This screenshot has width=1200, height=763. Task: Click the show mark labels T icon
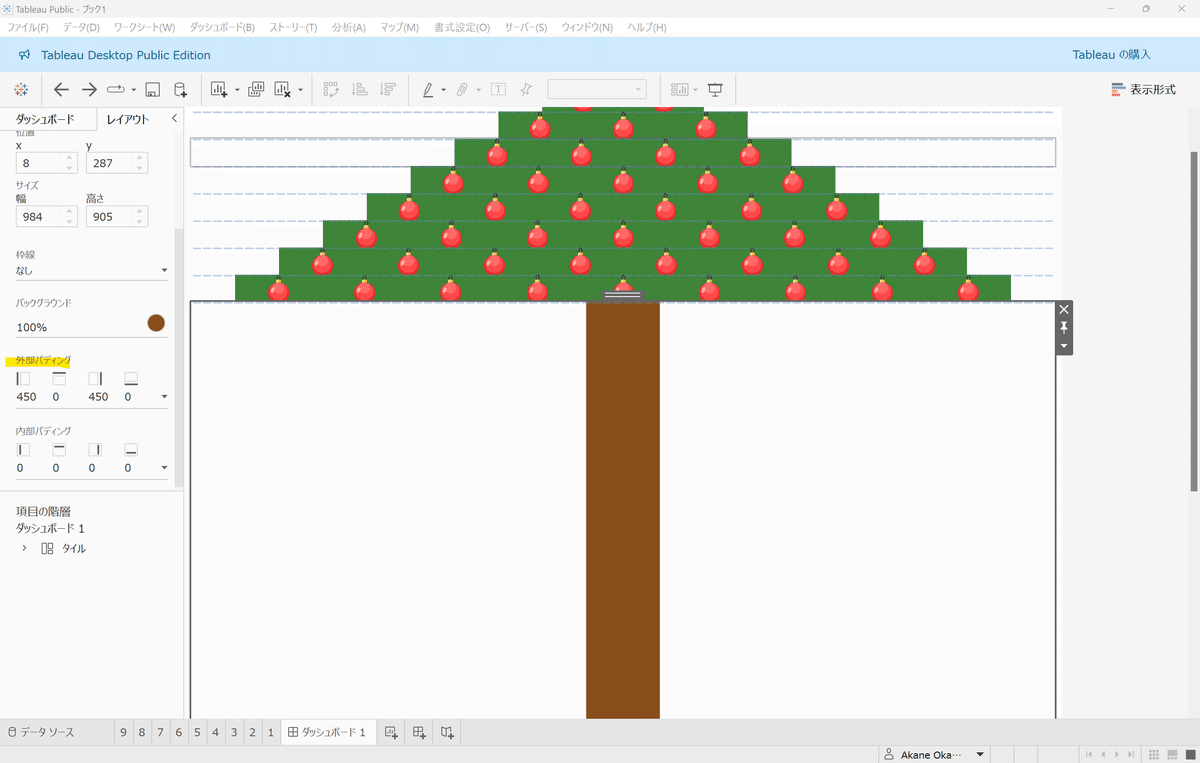[498, 90]
